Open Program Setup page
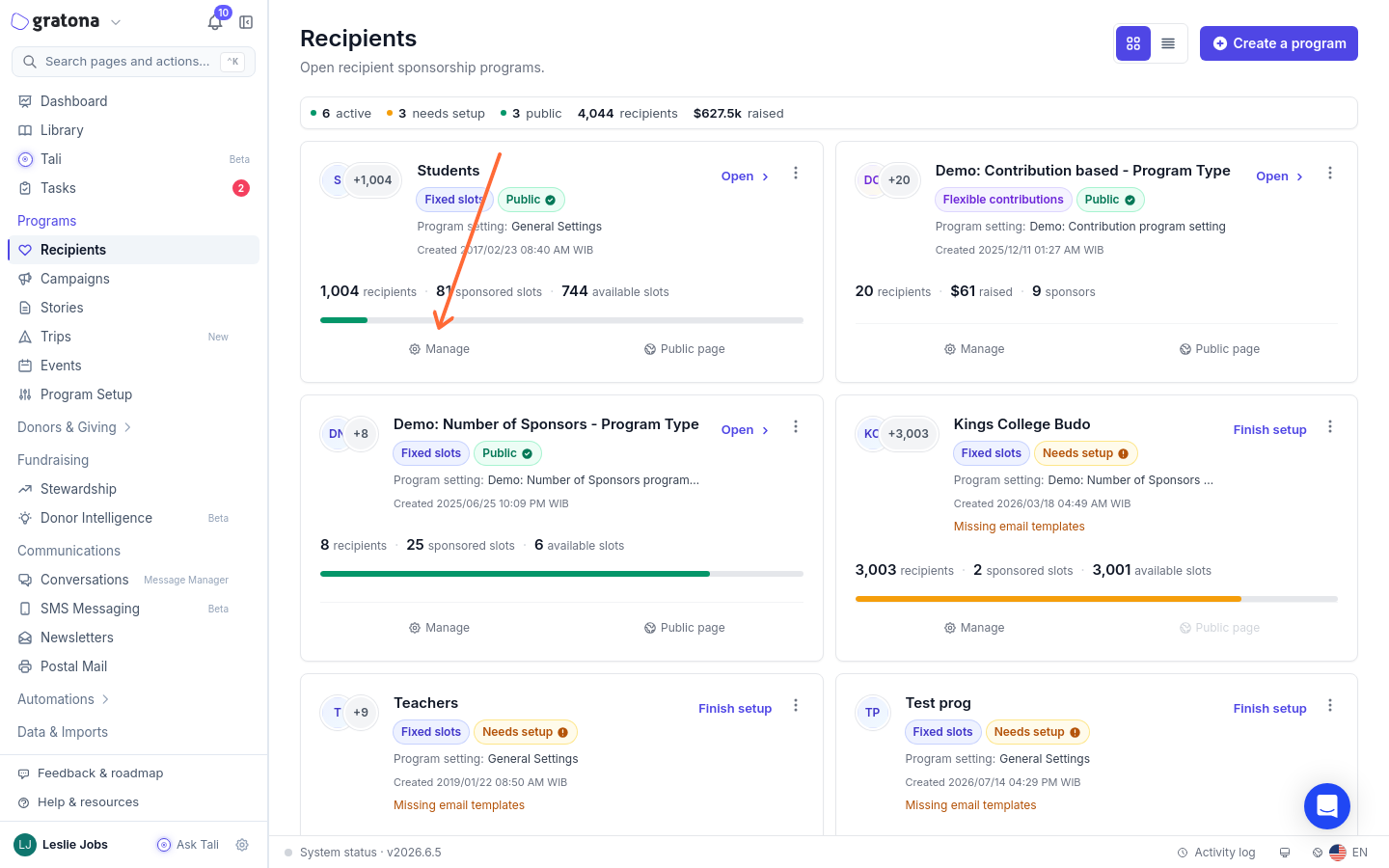The width and height of the screenshot is (1389, 868). [x=133, y=394]
